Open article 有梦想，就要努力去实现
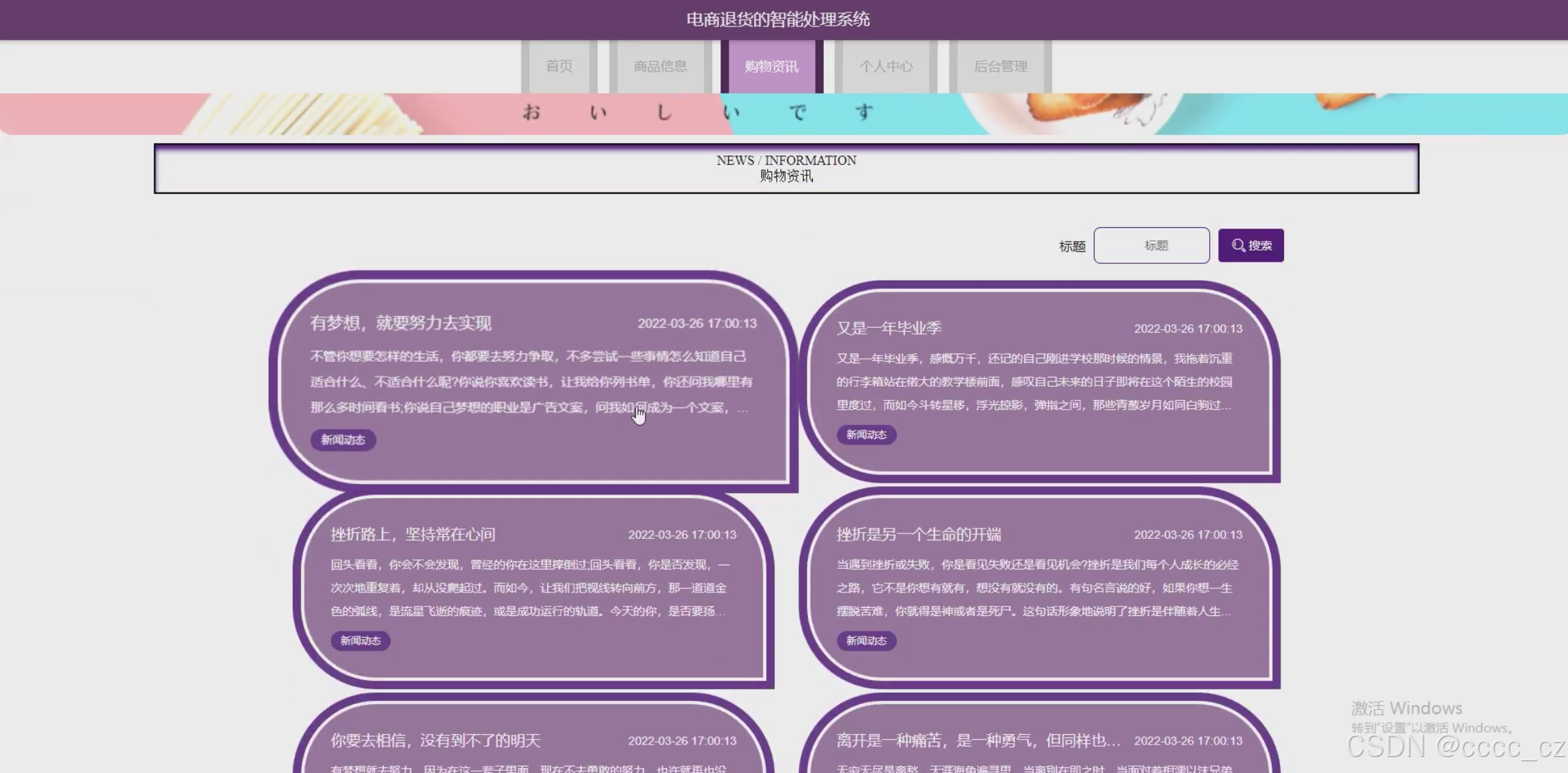Image resolution: width=1568 pixels, height=773 pixels. (x=401, y=323)
